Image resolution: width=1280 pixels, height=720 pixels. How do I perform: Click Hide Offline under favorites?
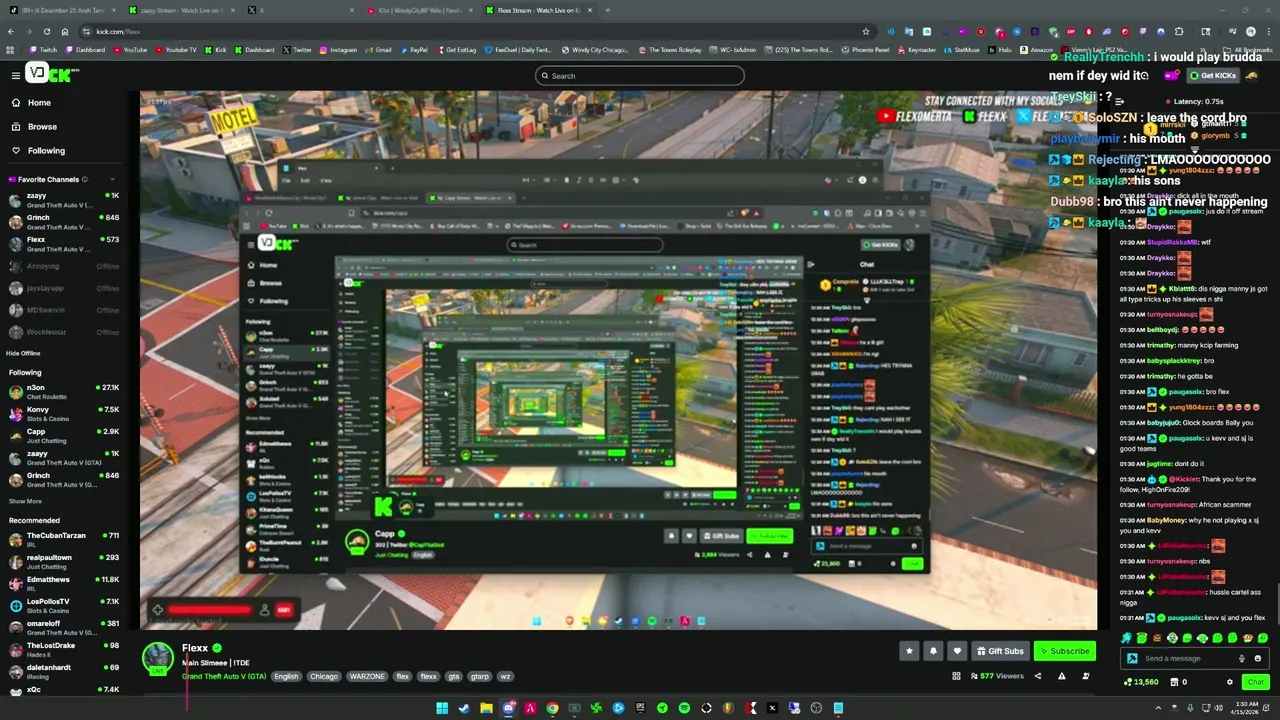23,353
